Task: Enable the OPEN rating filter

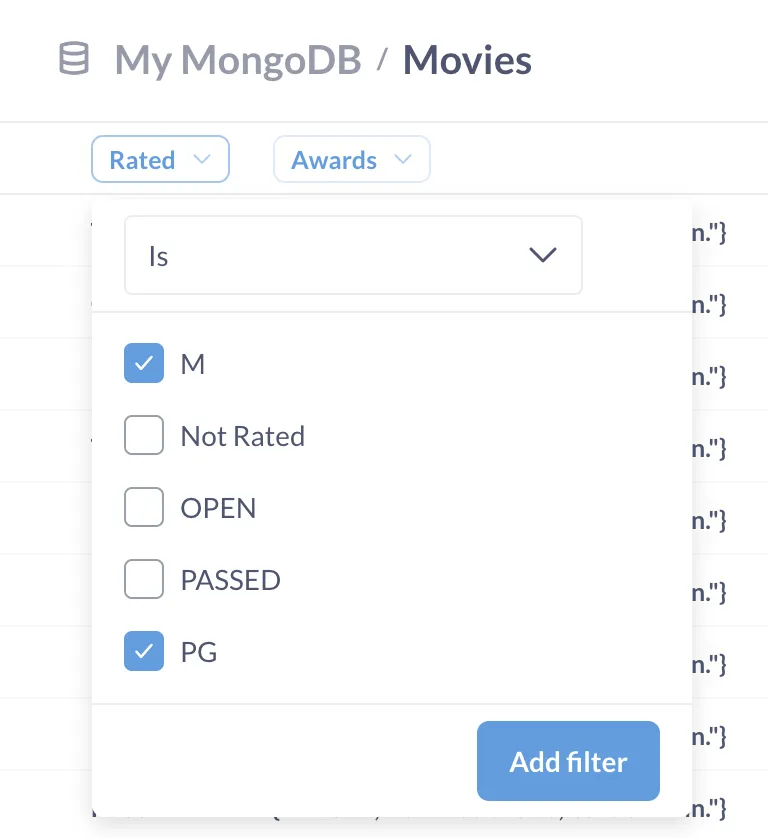Action: [144, 507]
